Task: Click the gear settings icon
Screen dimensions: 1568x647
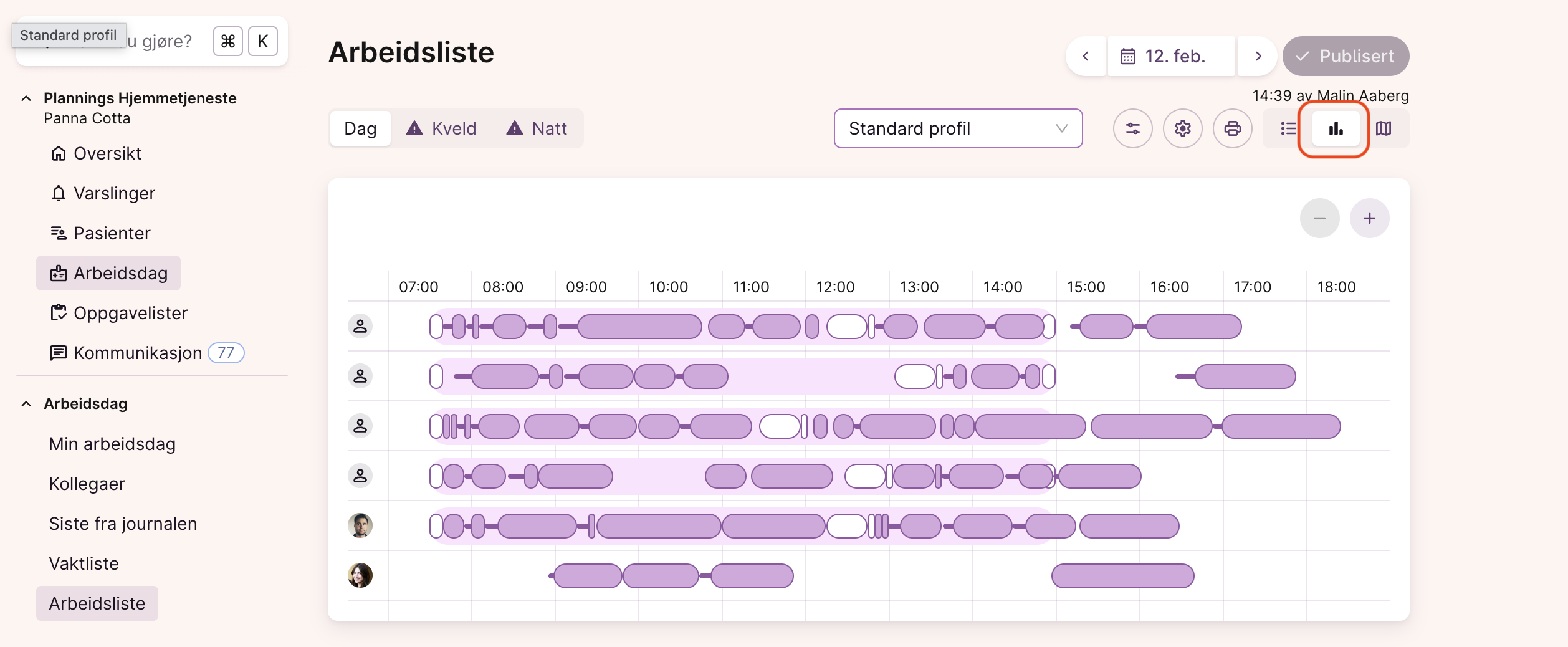Action: point(1182,128)
